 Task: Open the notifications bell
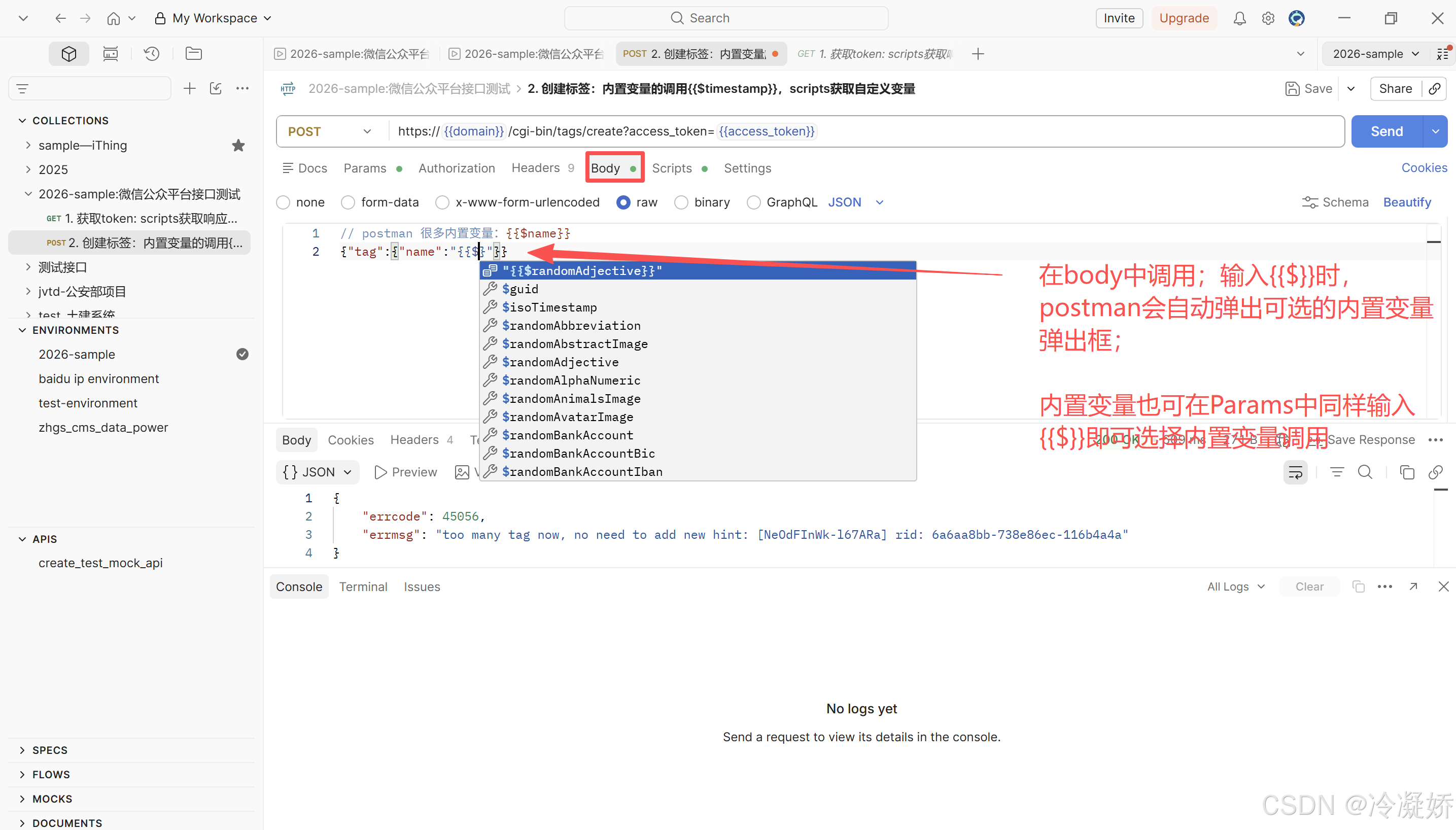(x=1239, y=18)
